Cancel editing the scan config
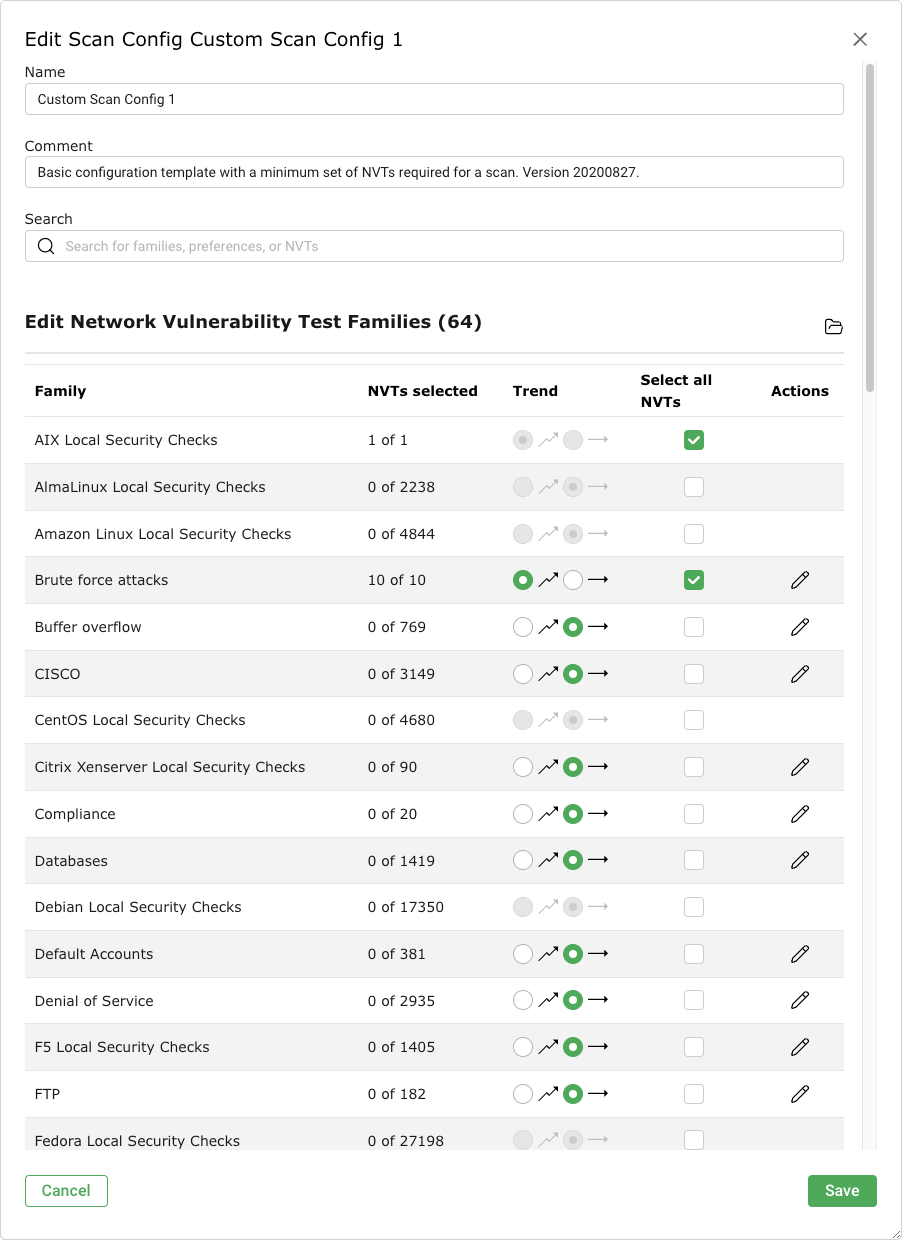The image size is (902, 1240). 66,1190
